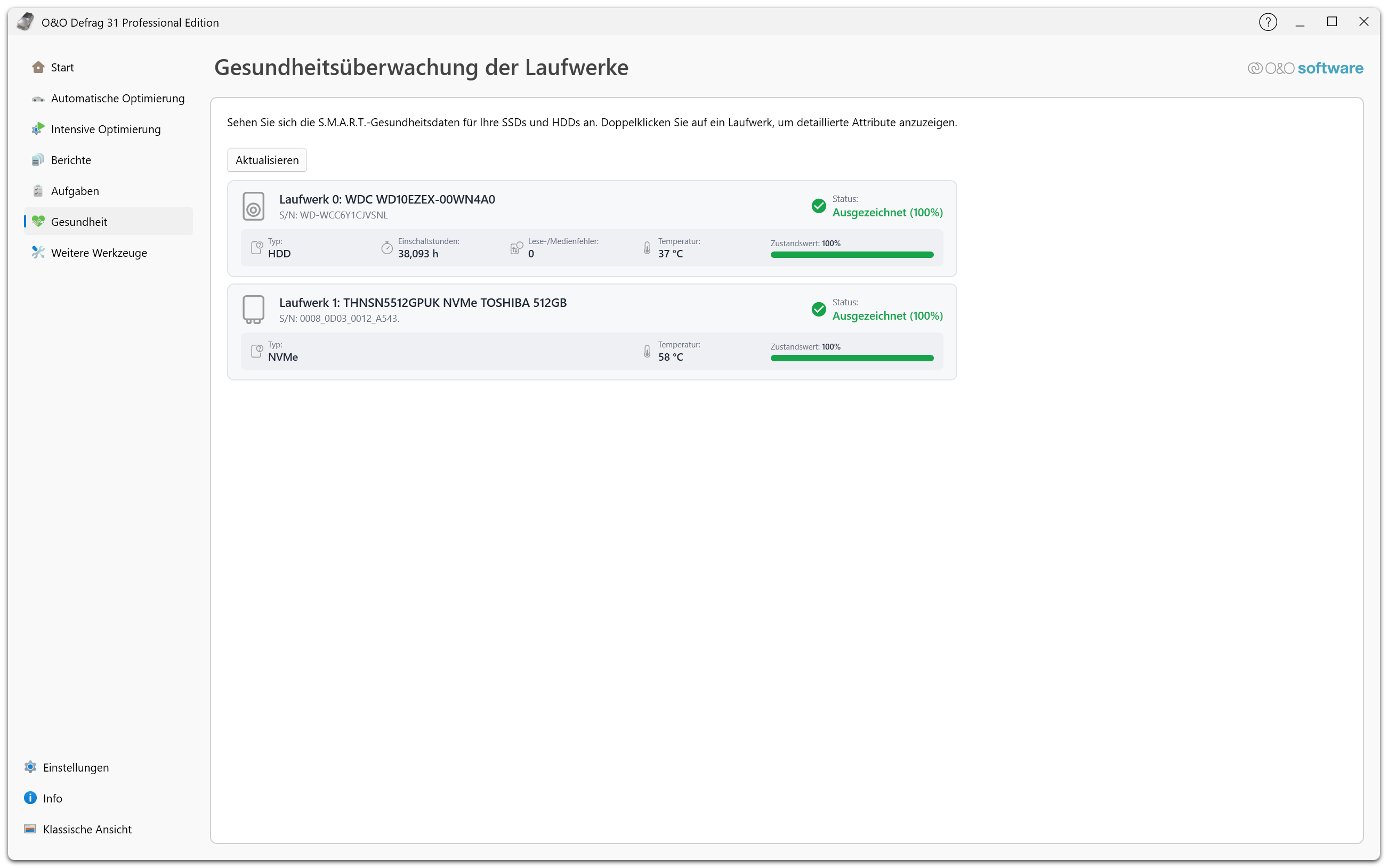The height and width of the screenshot is (868, 1388).
Task: Select the Start home icon in sidebar
Action: 37,67
